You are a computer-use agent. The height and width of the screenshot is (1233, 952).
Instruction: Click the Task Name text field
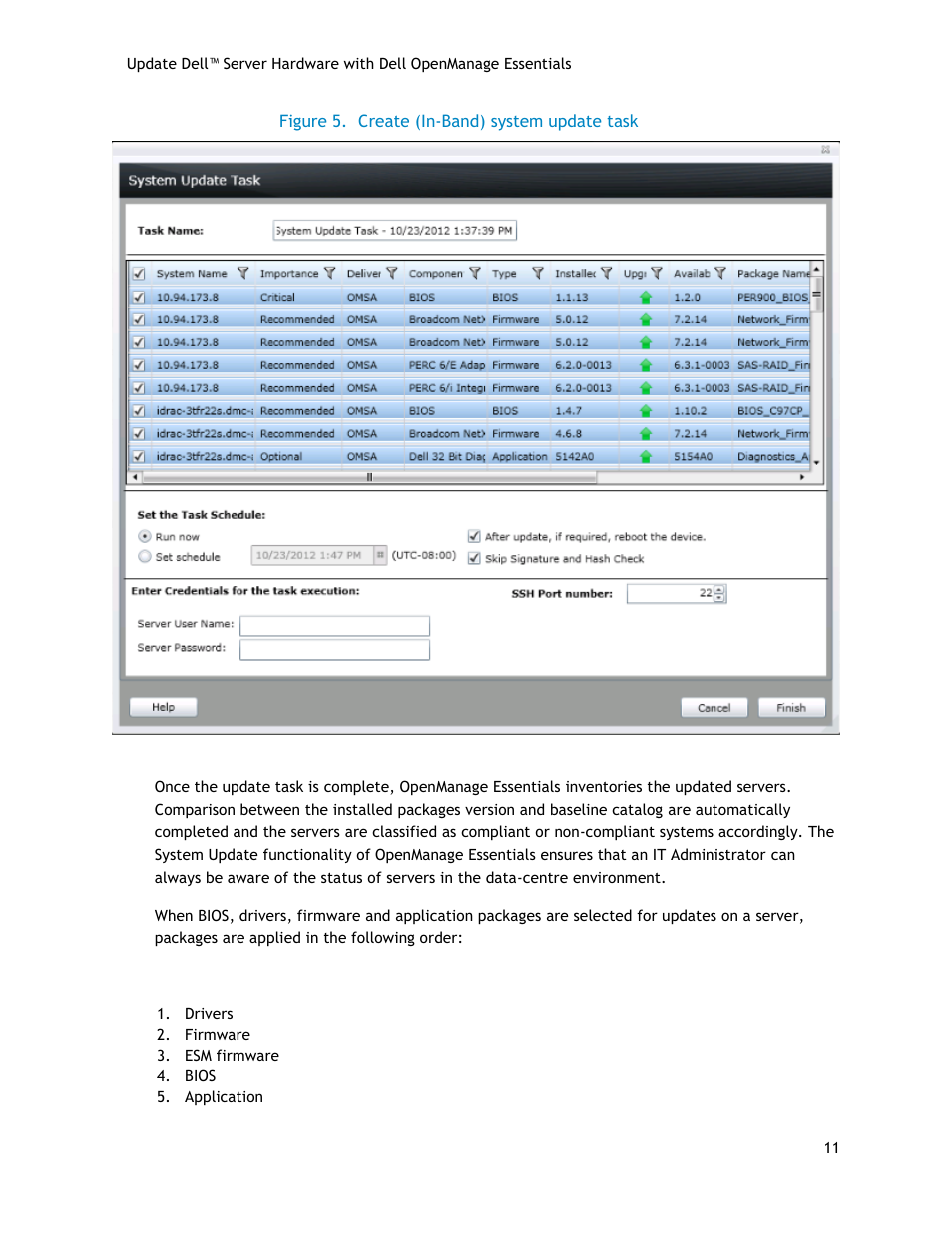tap(394, 231)
